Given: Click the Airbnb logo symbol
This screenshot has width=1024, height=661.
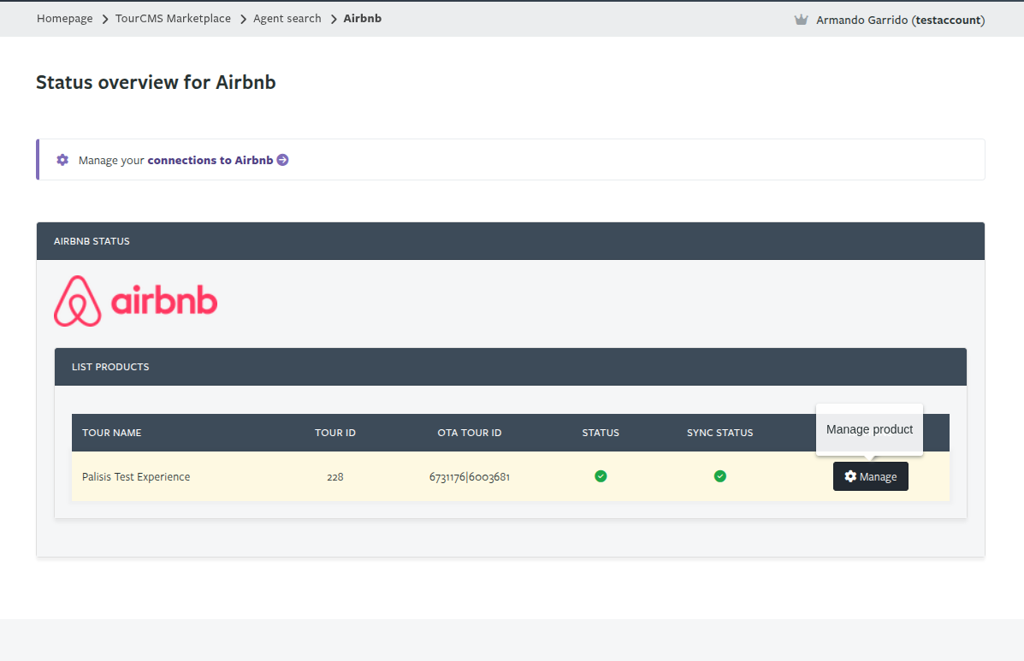Looking at the screenshot, I should [x=78, y=301].
